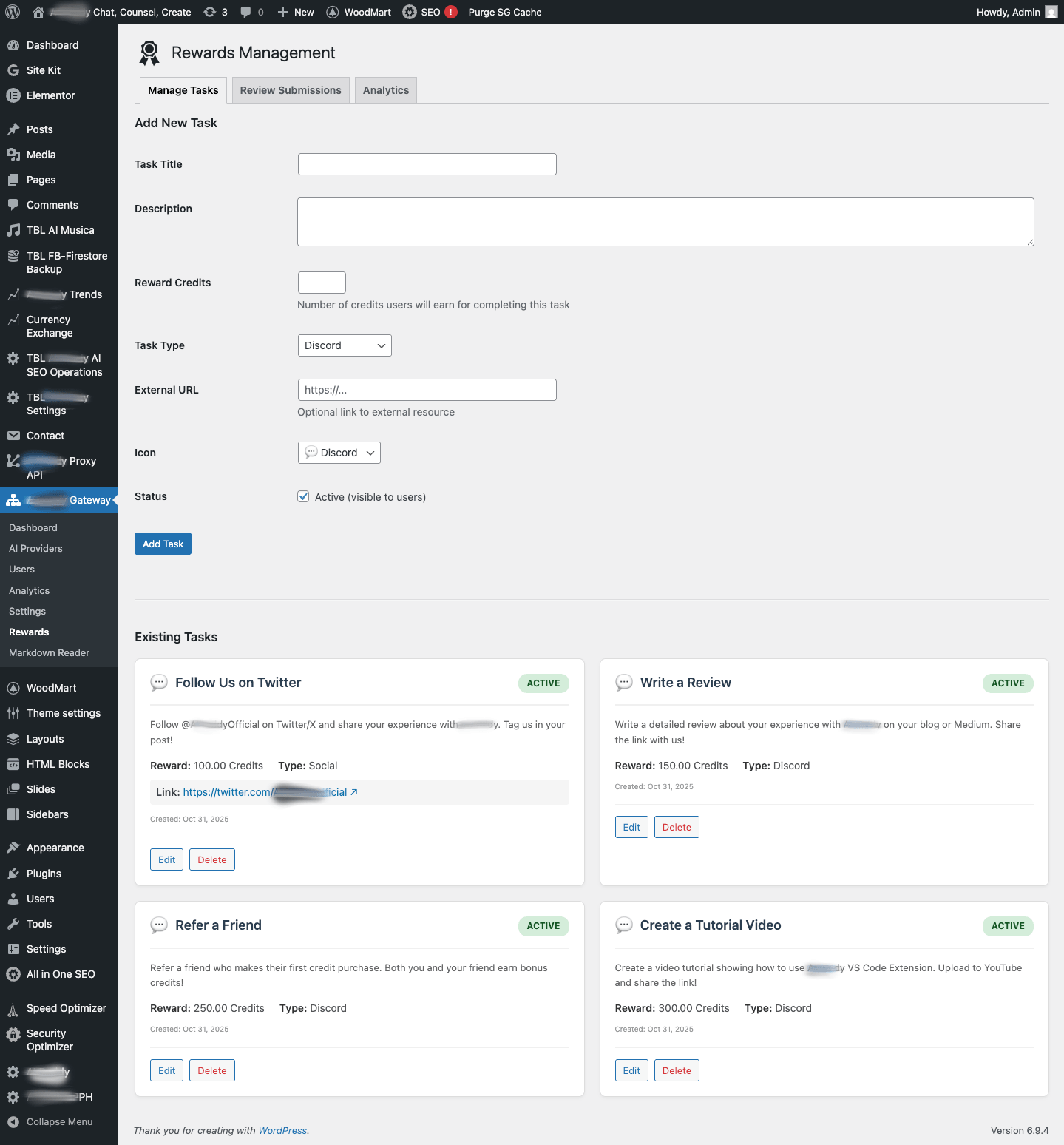This screenshot has height=1145, width=1064.
Task: Open the Media library from the sidebar
Action: click(41, 155)
